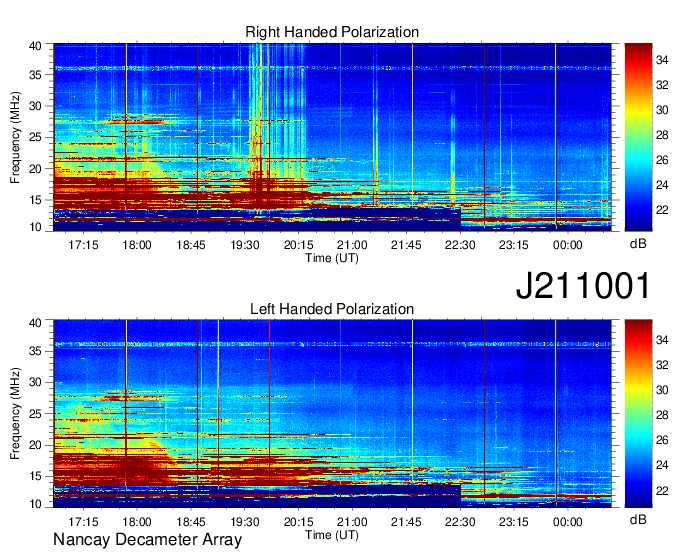Click the 18:45 time tick under the Left Handed plot
The height and width of the screenshot is (552, 680).
click(x=191, y=522)
